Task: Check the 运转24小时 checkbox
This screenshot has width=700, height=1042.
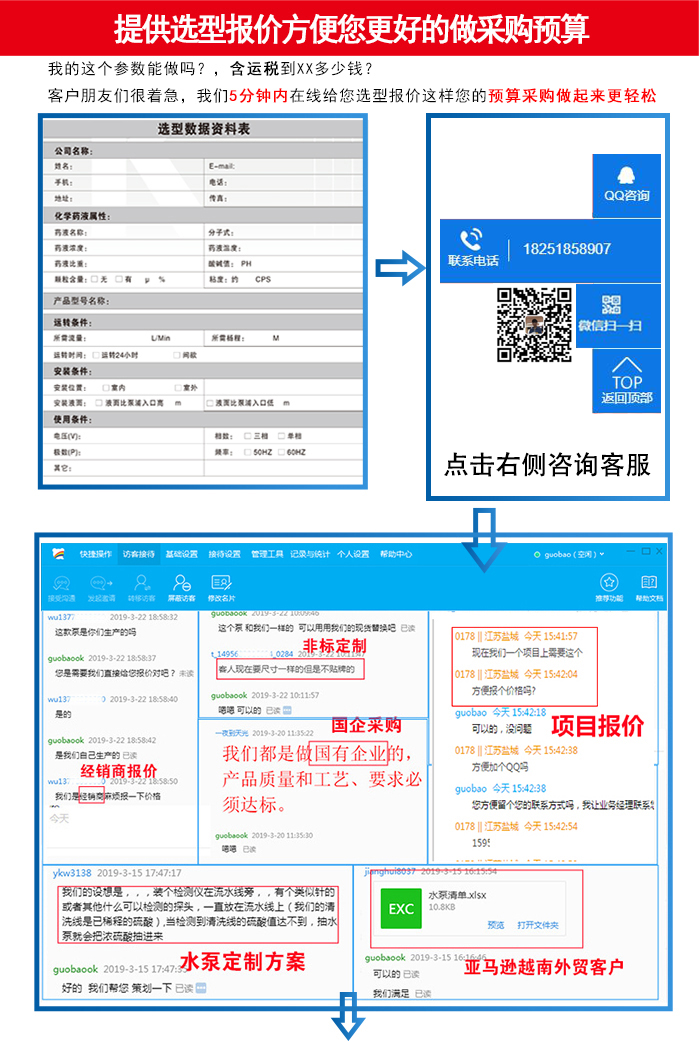Action: coord(96,355)
